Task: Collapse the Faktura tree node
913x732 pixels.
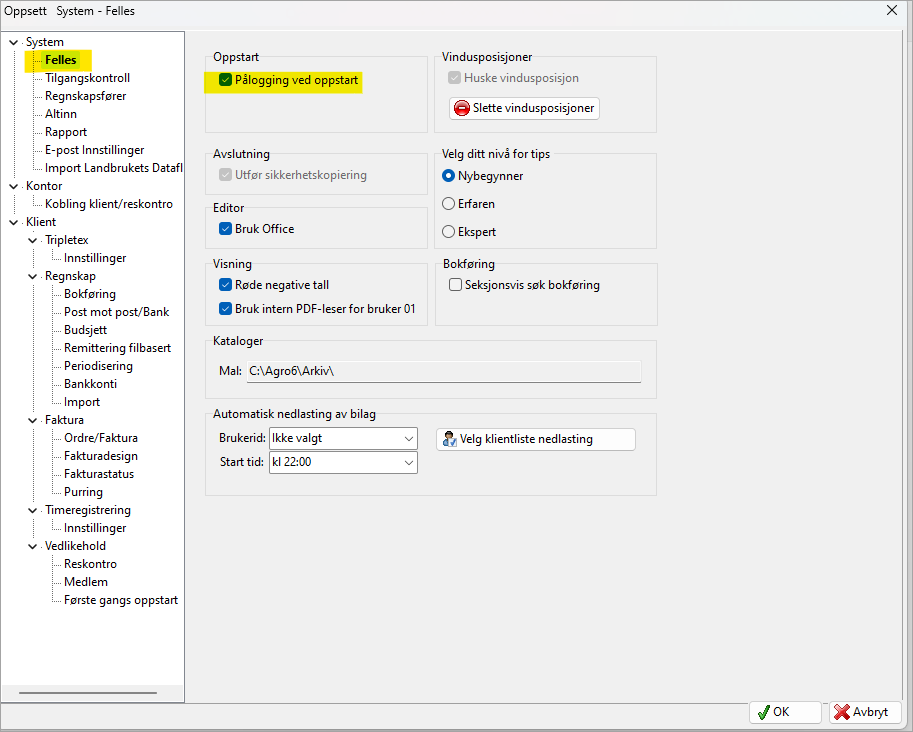Action: [33, 420]
